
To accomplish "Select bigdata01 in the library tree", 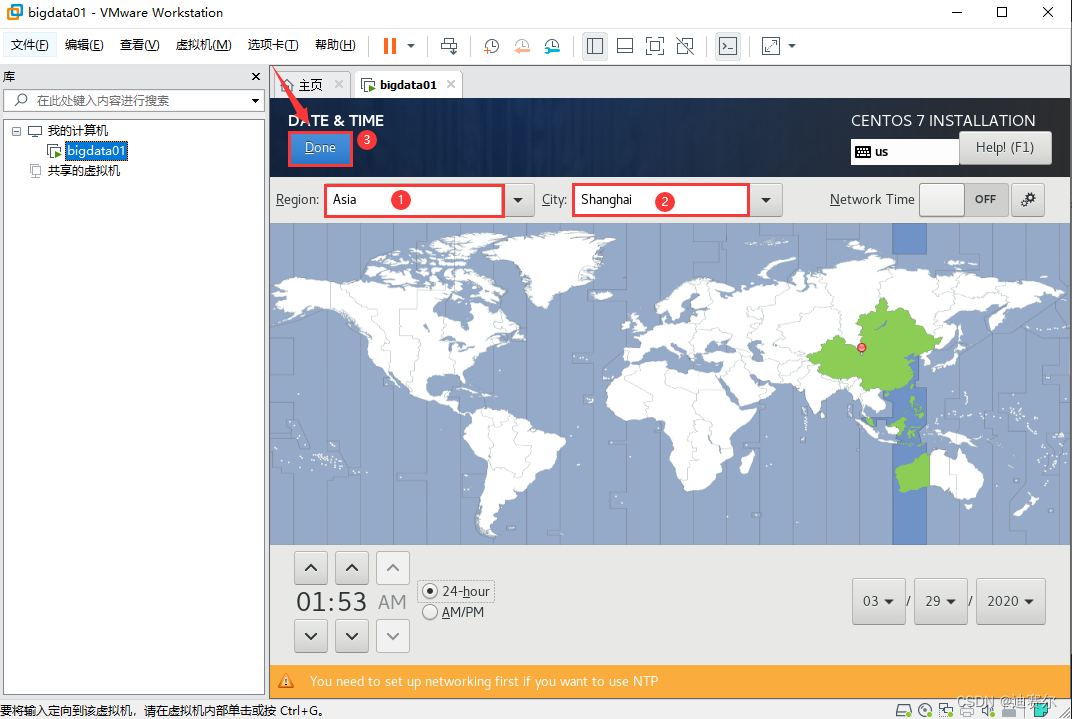I will [x=96, y=150].
